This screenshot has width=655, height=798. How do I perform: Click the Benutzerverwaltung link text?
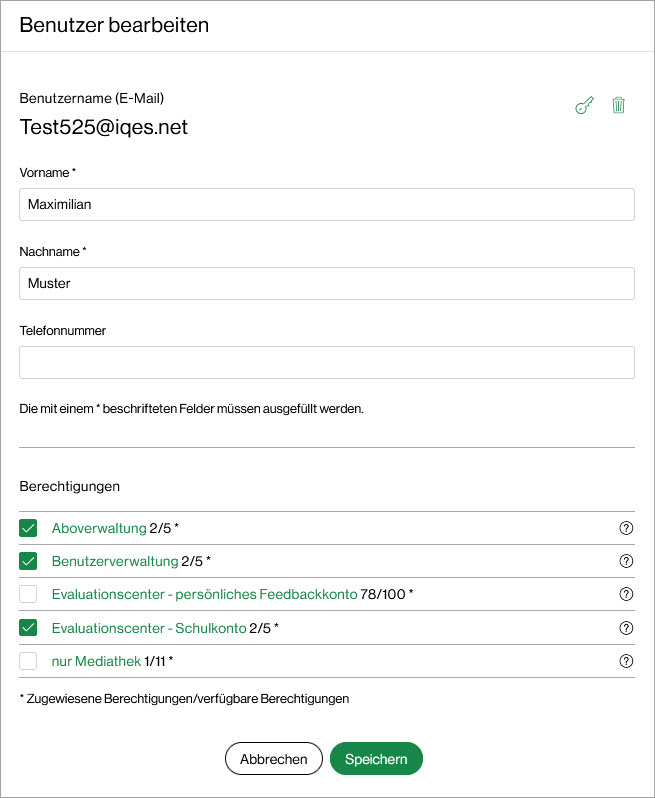(x=115, y=561)
